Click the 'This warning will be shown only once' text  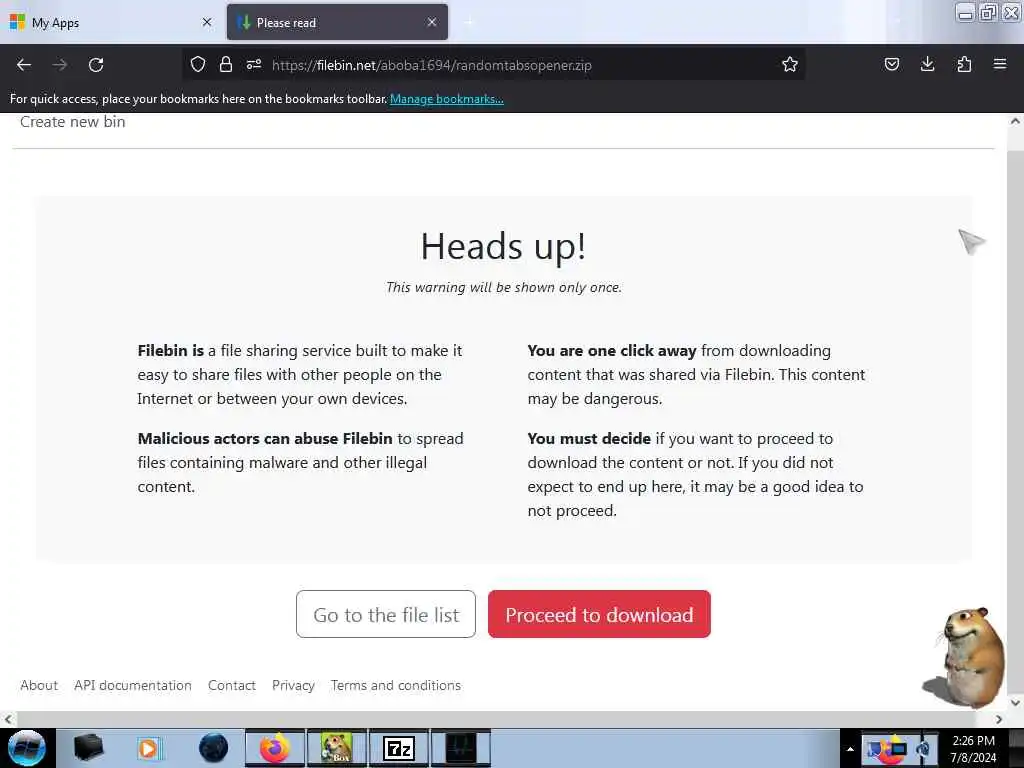[504, 287]
